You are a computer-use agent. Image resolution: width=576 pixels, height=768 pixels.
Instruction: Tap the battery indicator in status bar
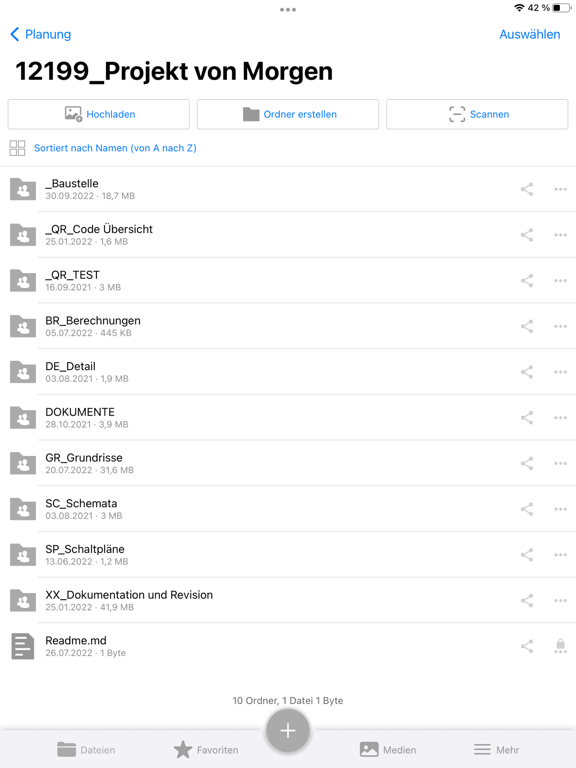click(562, 8)
